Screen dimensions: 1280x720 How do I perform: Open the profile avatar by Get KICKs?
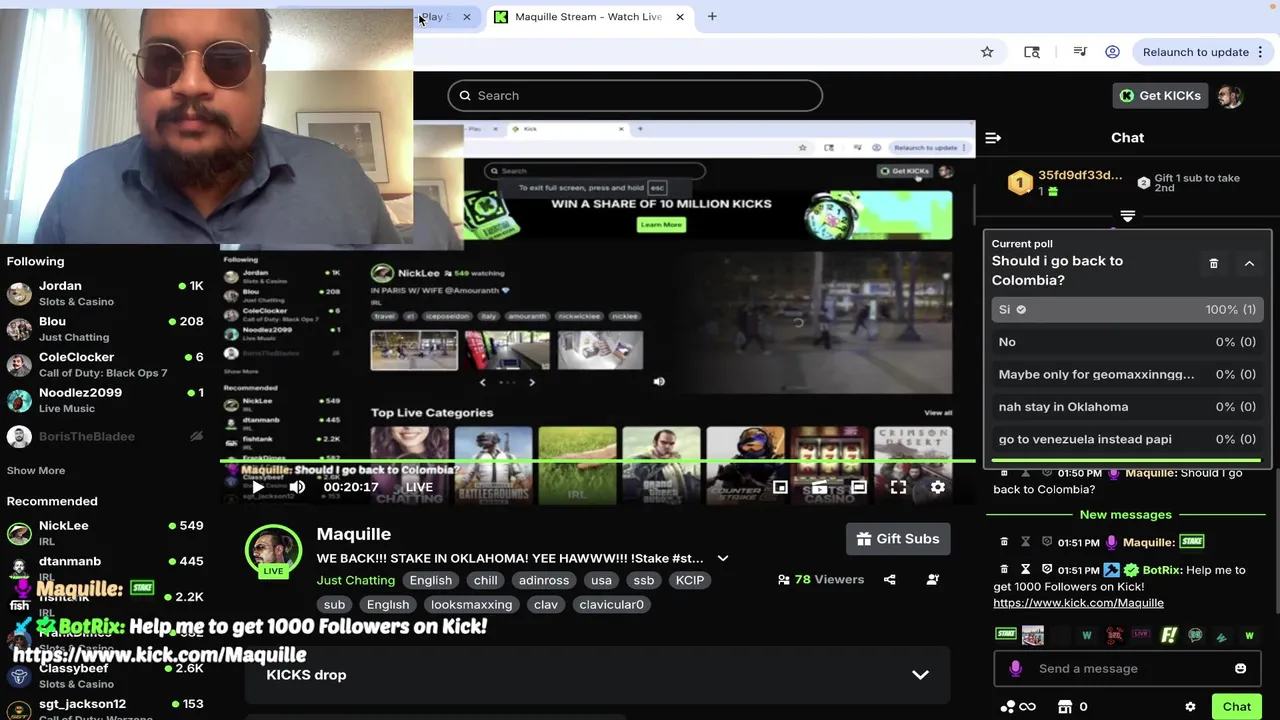(x=1230, y=96)
